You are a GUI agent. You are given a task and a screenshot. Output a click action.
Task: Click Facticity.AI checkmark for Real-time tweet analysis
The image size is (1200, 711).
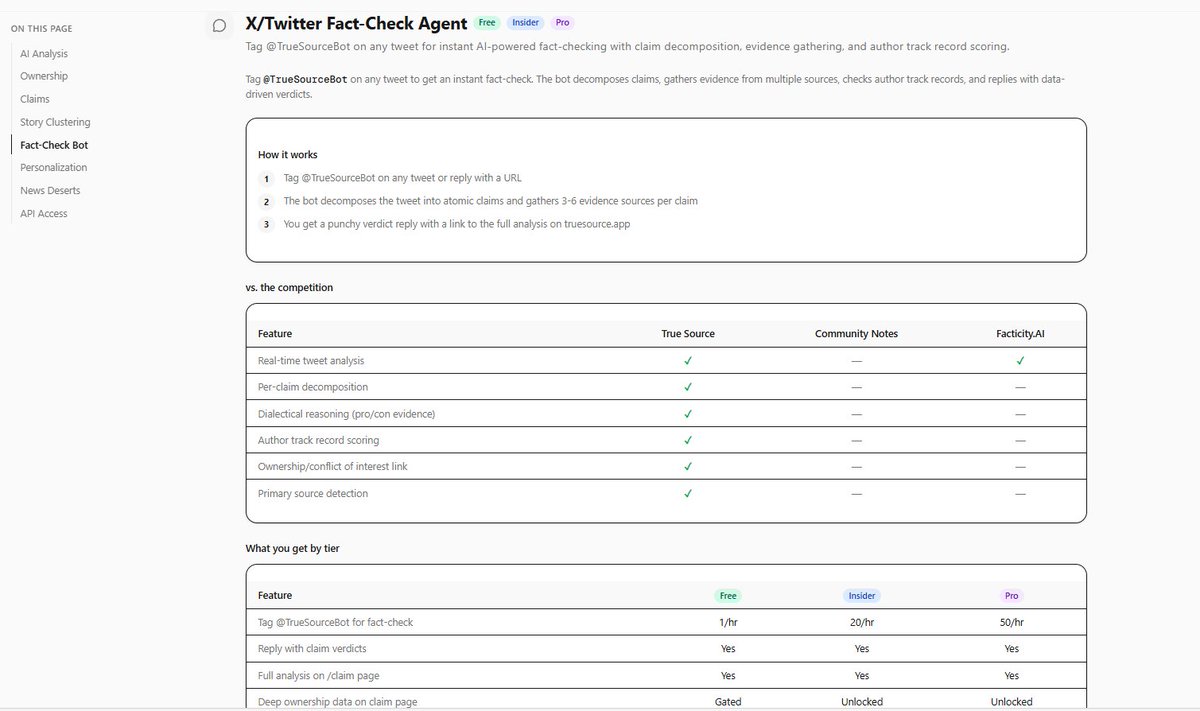coord(1020,360)
